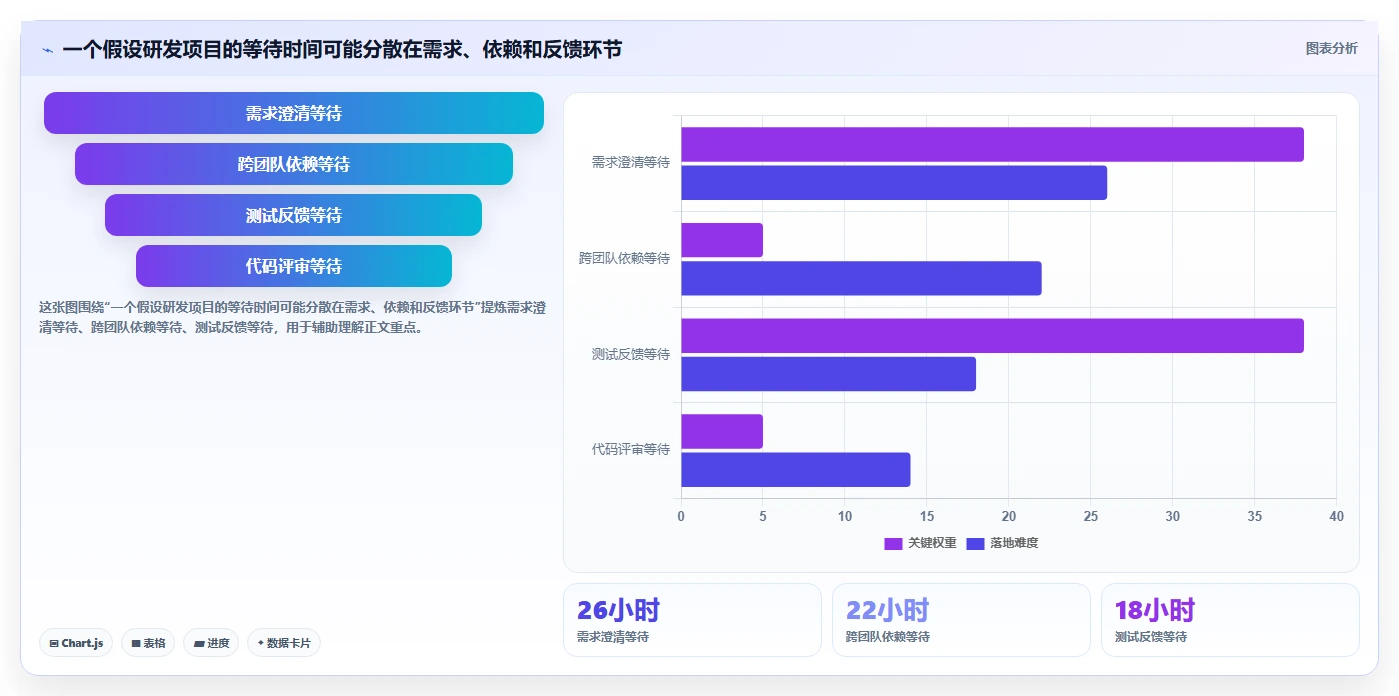Open the 18小时 data card
The width and height of the screenshot is (1399, 696).
click(1230, 620)
